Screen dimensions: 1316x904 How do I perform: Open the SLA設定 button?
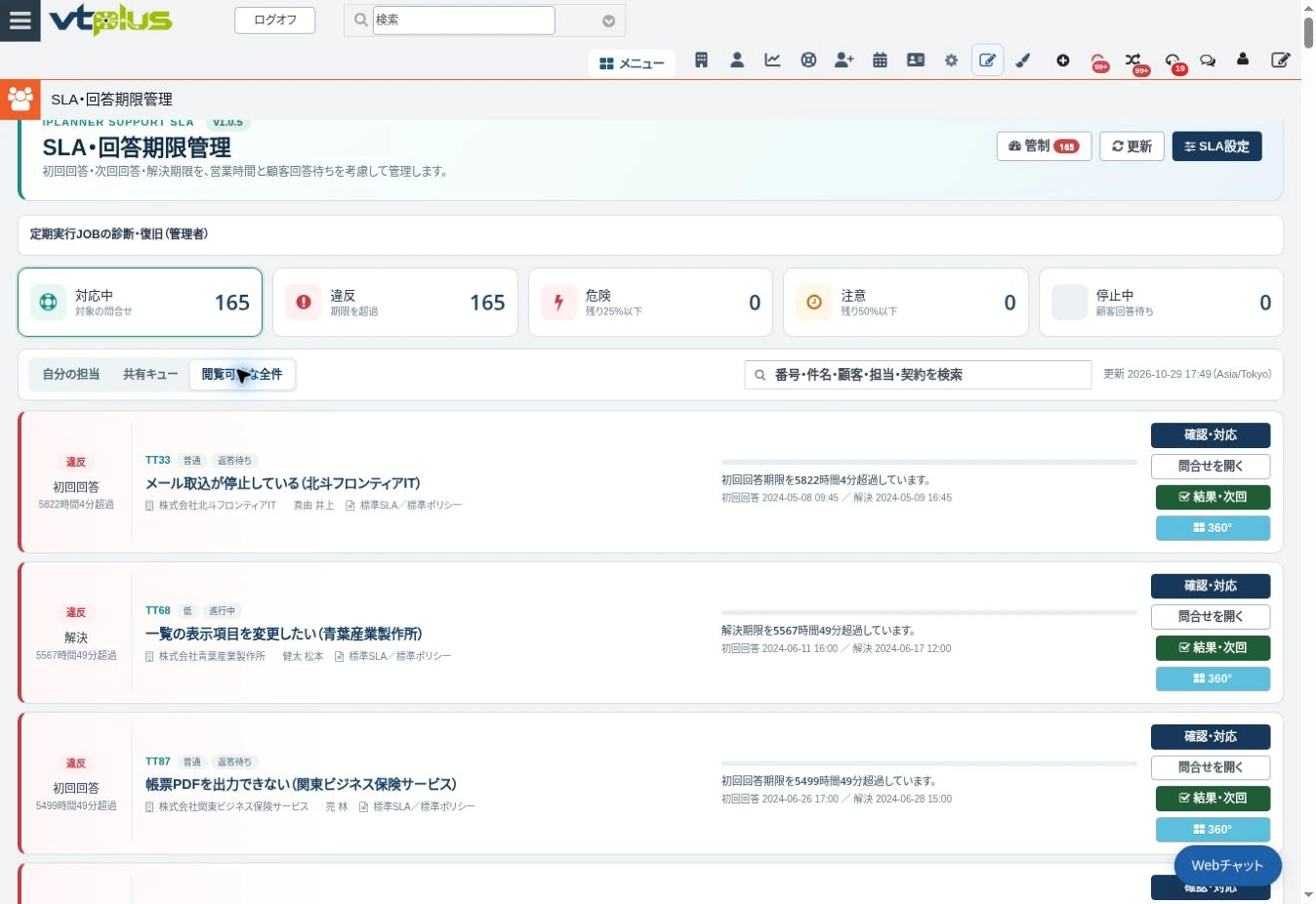[1216, 146]
